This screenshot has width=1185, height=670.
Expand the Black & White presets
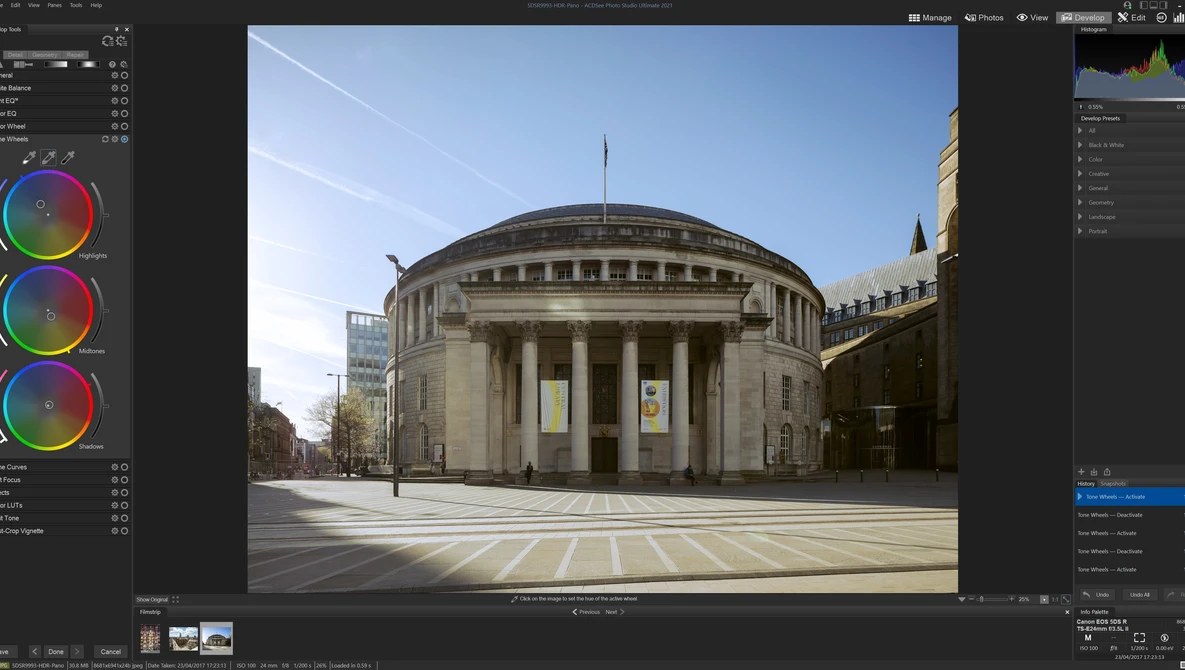(1080, 145)
